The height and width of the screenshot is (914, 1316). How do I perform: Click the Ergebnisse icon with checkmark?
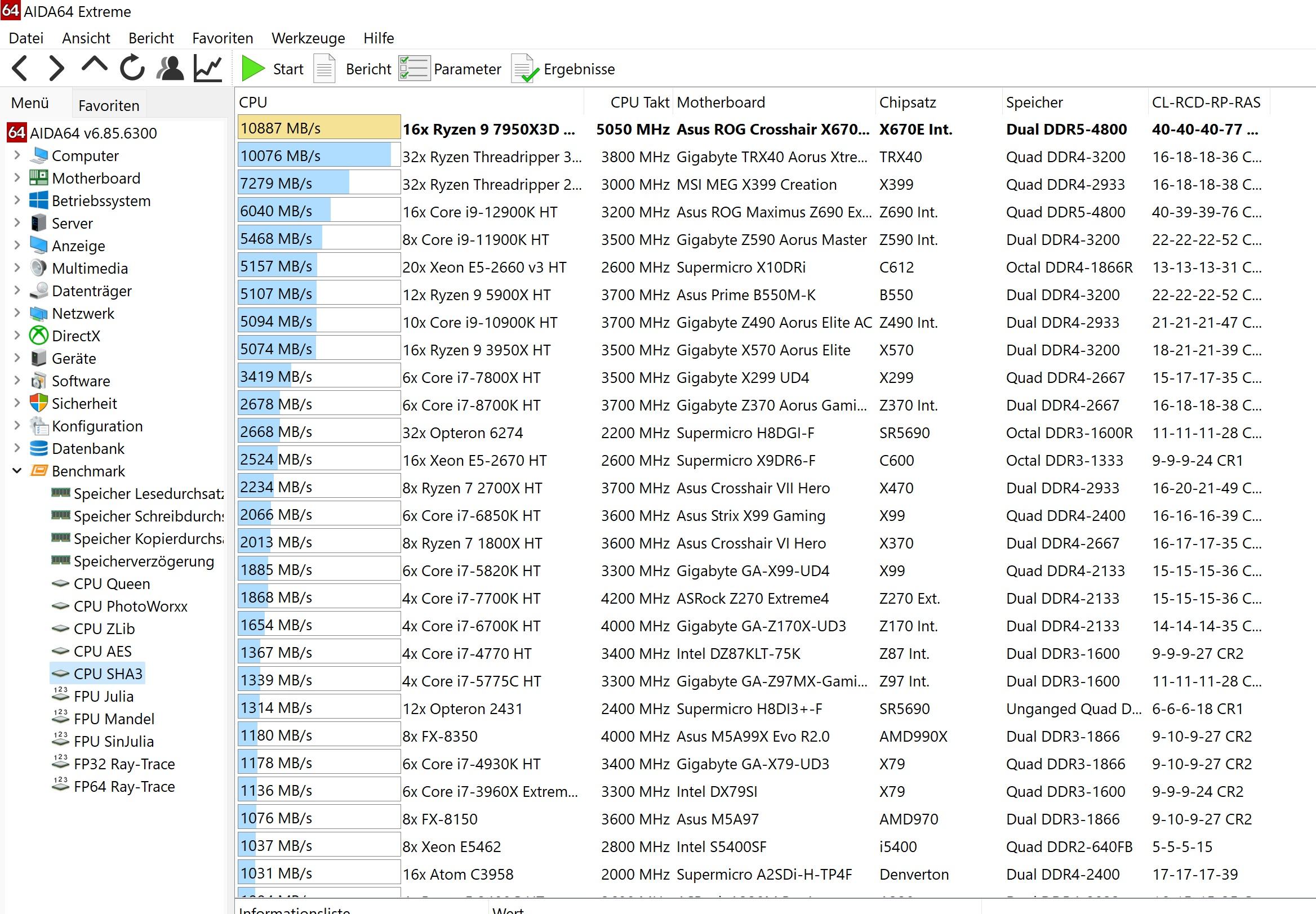pyautogui.click(x=525, y=69)
